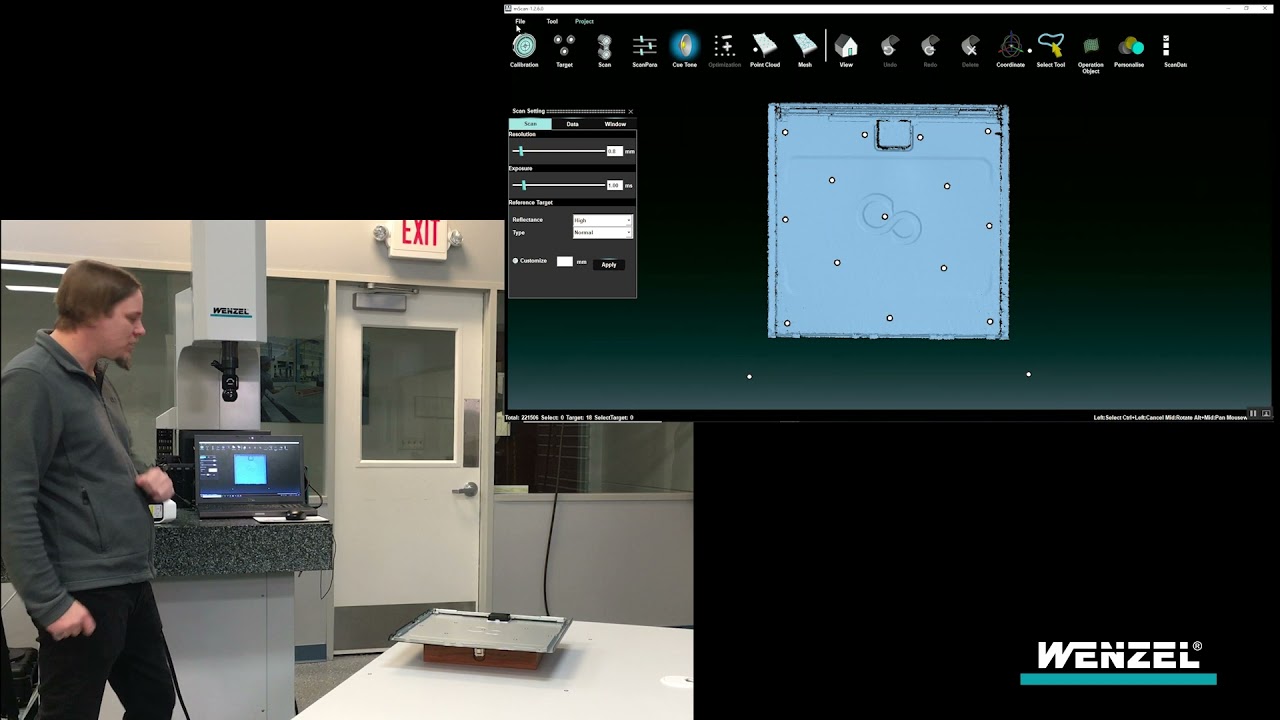Click the Exposure slider handle
The width and height of the screenshot is (1280, 720).
[x=524, y=185]
